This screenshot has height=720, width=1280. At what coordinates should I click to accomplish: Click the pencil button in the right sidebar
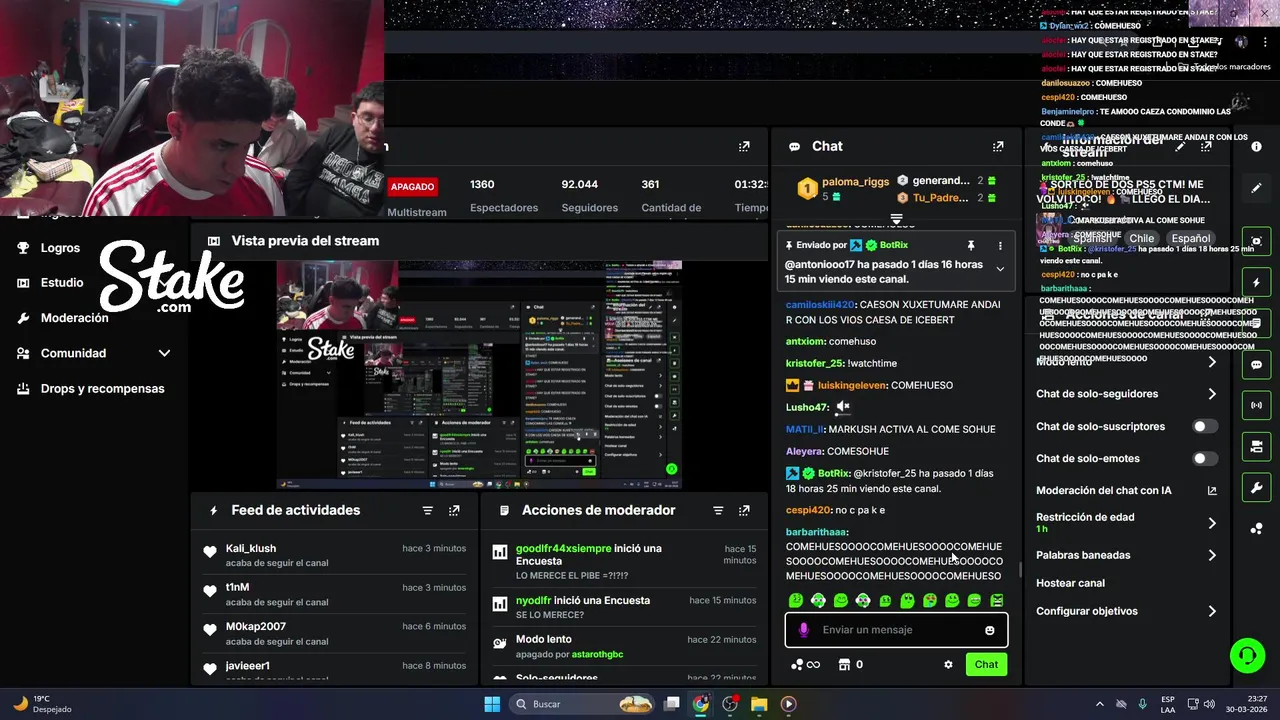click(x=1257, y=188)
